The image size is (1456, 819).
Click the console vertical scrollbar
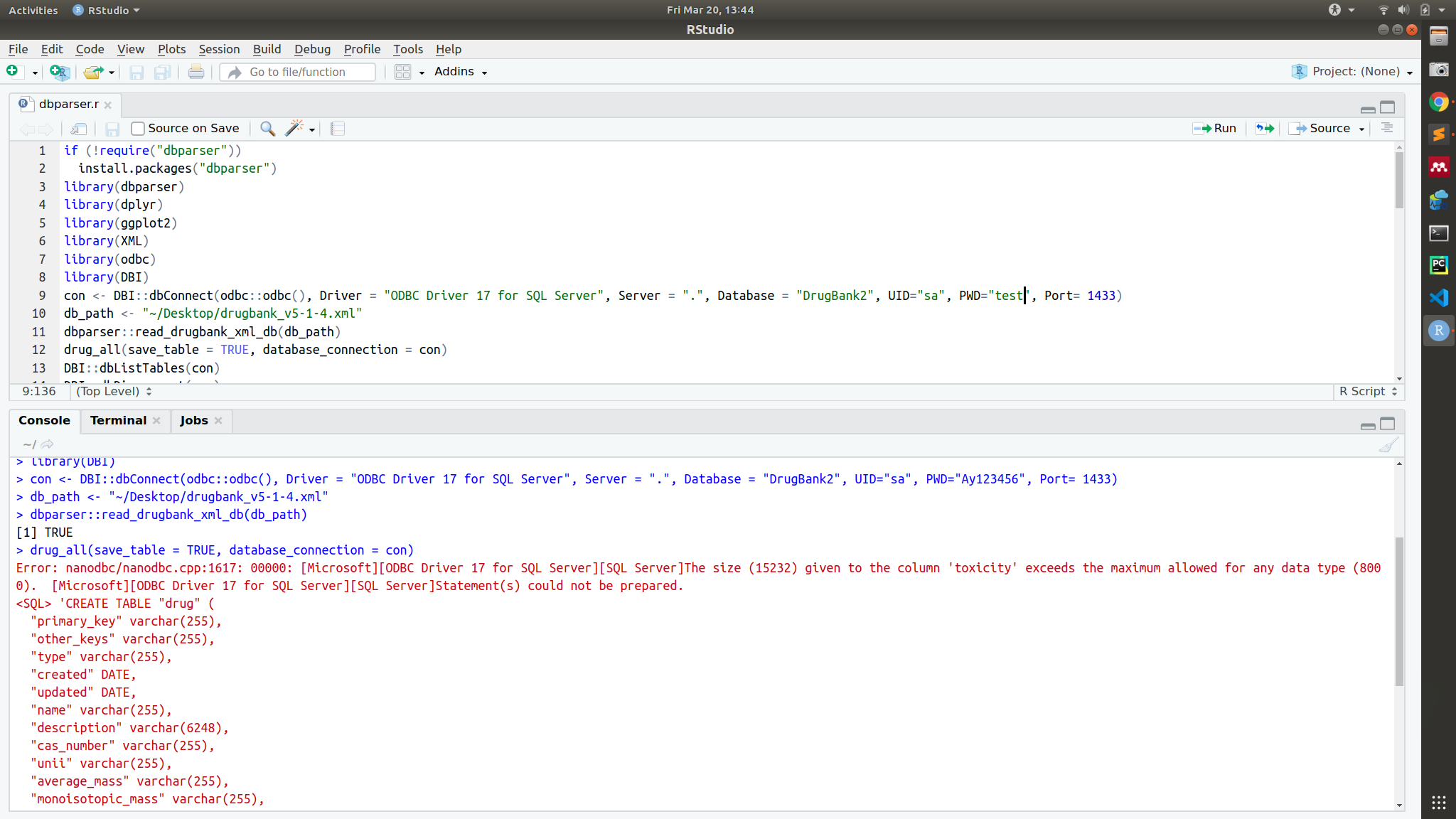(1398, 611)
